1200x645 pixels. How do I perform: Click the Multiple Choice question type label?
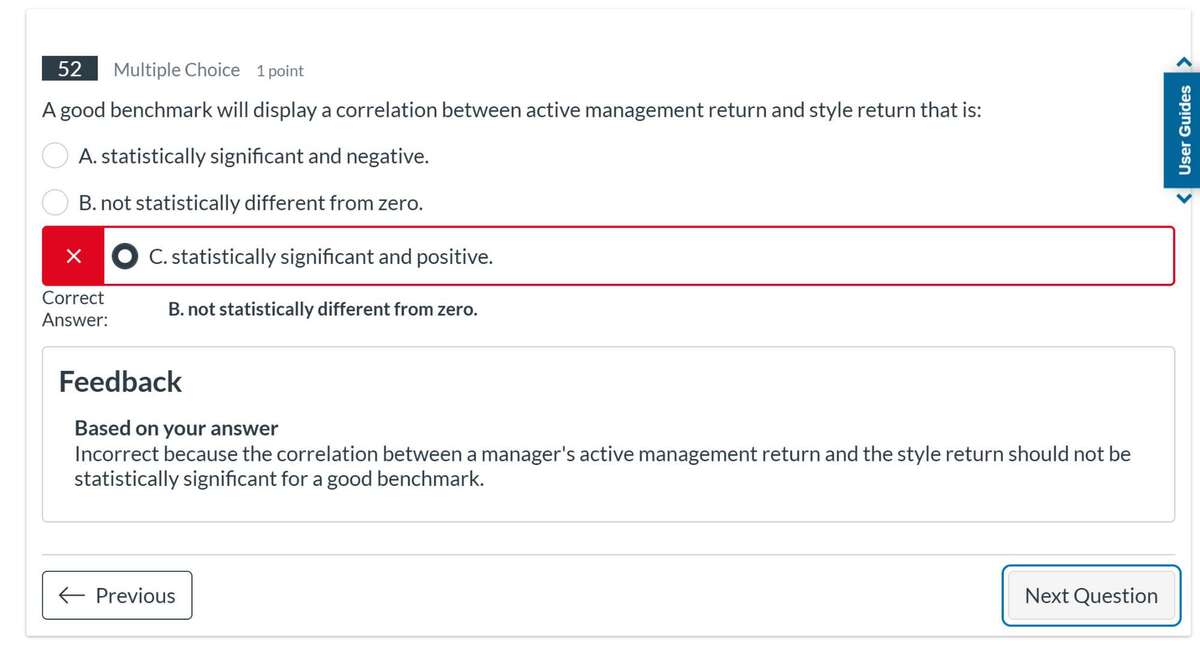[177, 70]
